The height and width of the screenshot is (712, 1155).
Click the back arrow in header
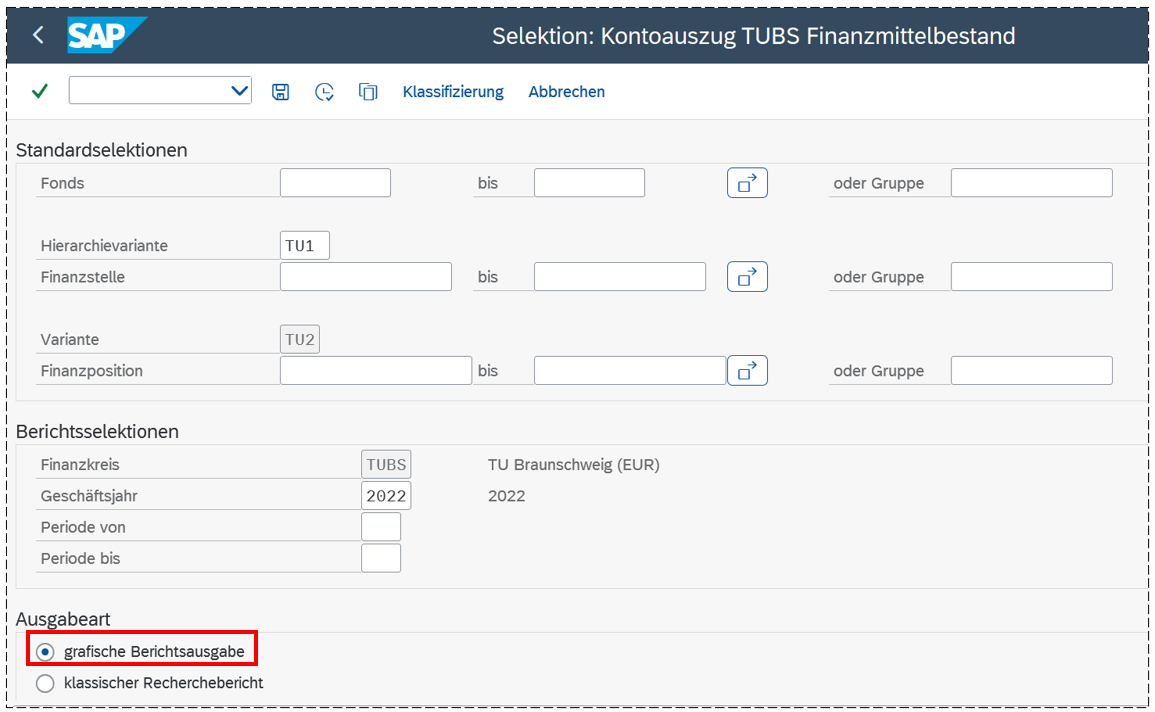tap(38, 36)
